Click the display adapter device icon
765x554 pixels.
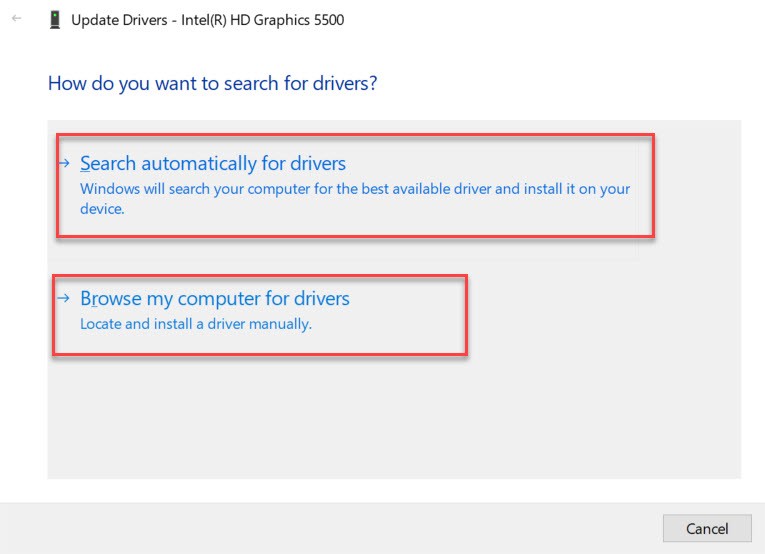(55, 20)
